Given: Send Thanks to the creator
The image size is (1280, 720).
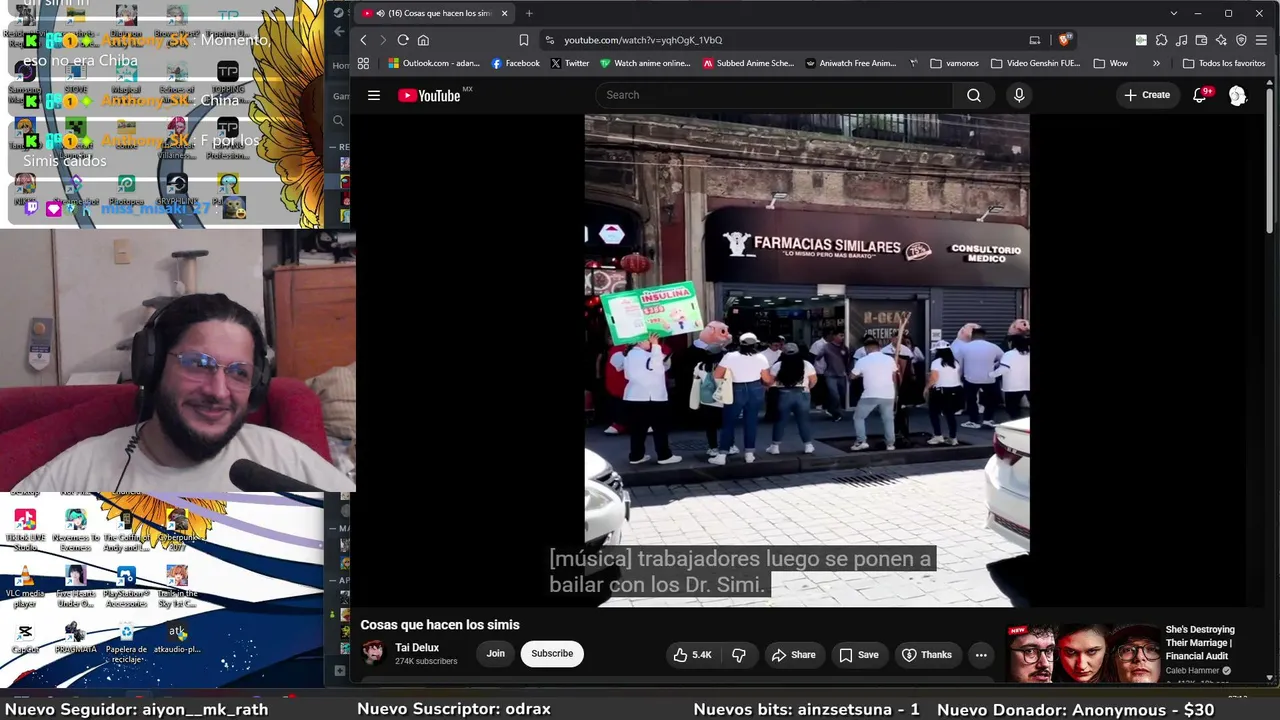Looking at the screenshot, I should (927, 655).
